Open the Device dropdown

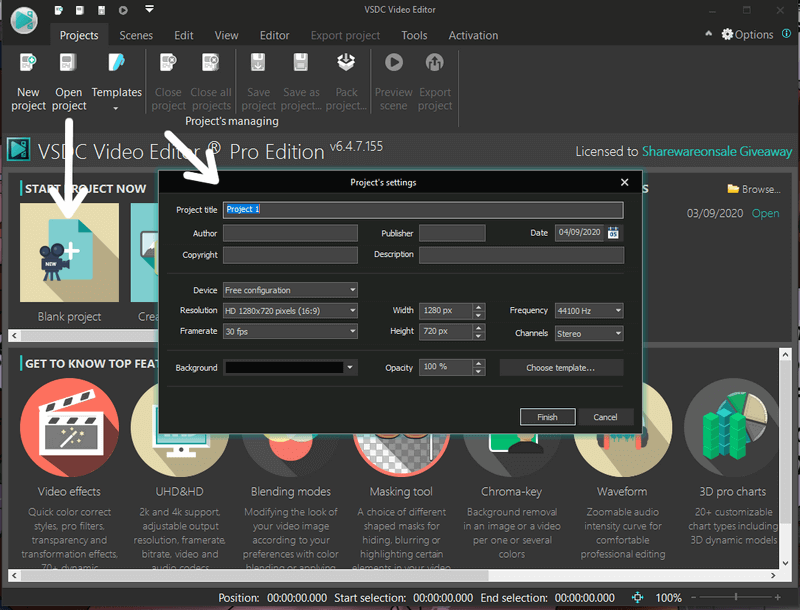290,290
